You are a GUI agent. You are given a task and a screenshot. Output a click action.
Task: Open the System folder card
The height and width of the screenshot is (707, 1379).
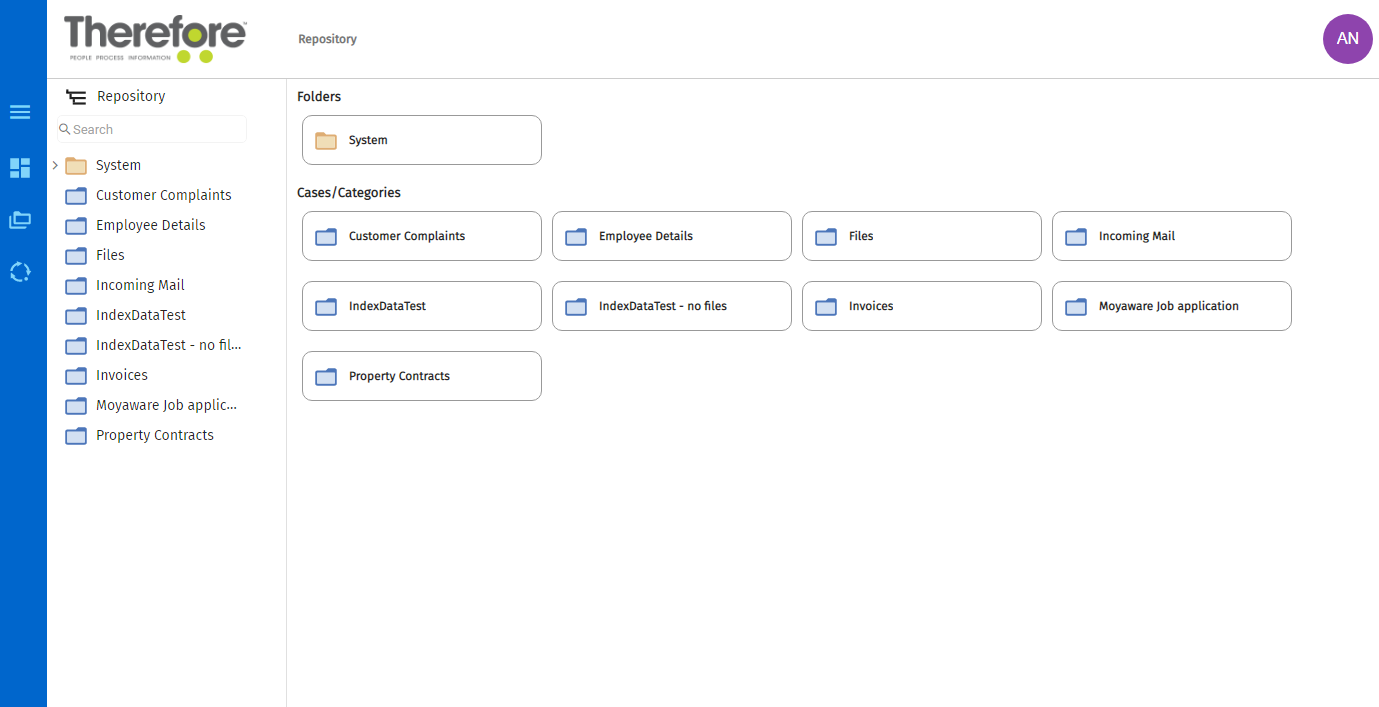coord(421,140)
